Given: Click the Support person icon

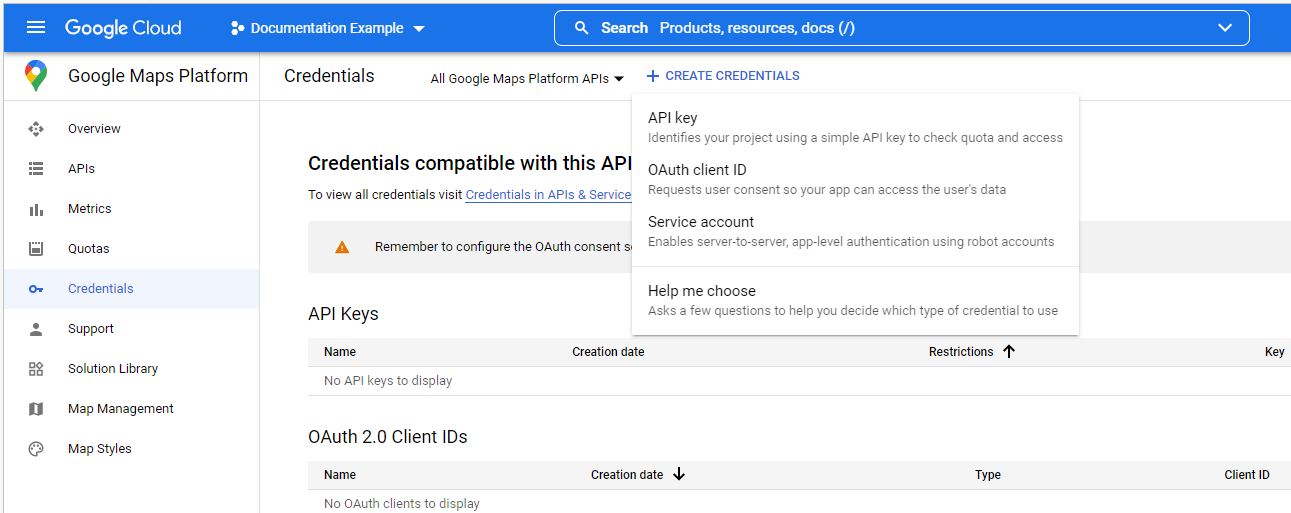Looking at the screenshot, I should click(36, 329).
